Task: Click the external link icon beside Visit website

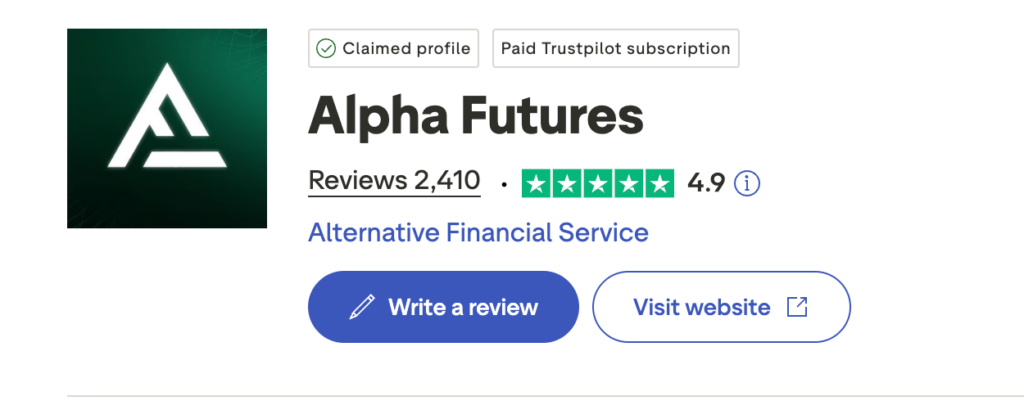Action: [x=797, y=307]
